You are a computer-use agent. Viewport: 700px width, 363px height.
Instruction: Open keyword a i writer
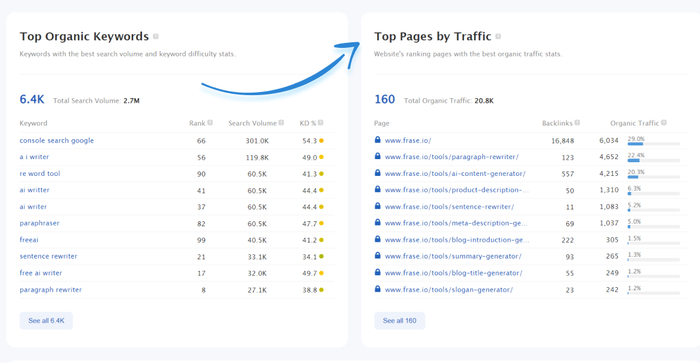pyautogui.click(x=34, y=157)
